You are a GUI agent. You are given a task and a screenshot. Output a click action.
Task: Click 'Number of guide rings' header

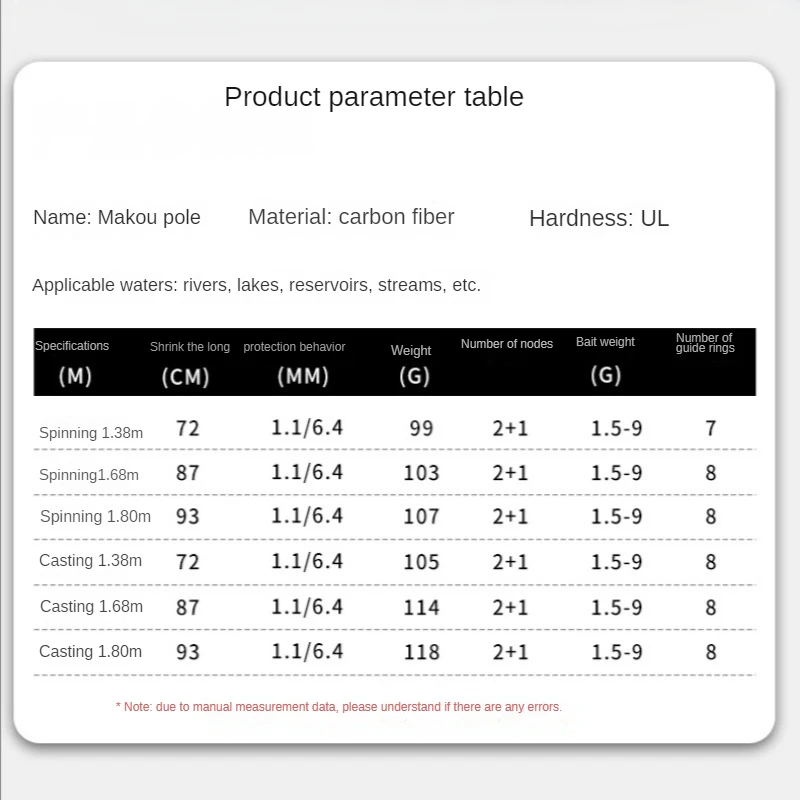click(x=705, y=343)
